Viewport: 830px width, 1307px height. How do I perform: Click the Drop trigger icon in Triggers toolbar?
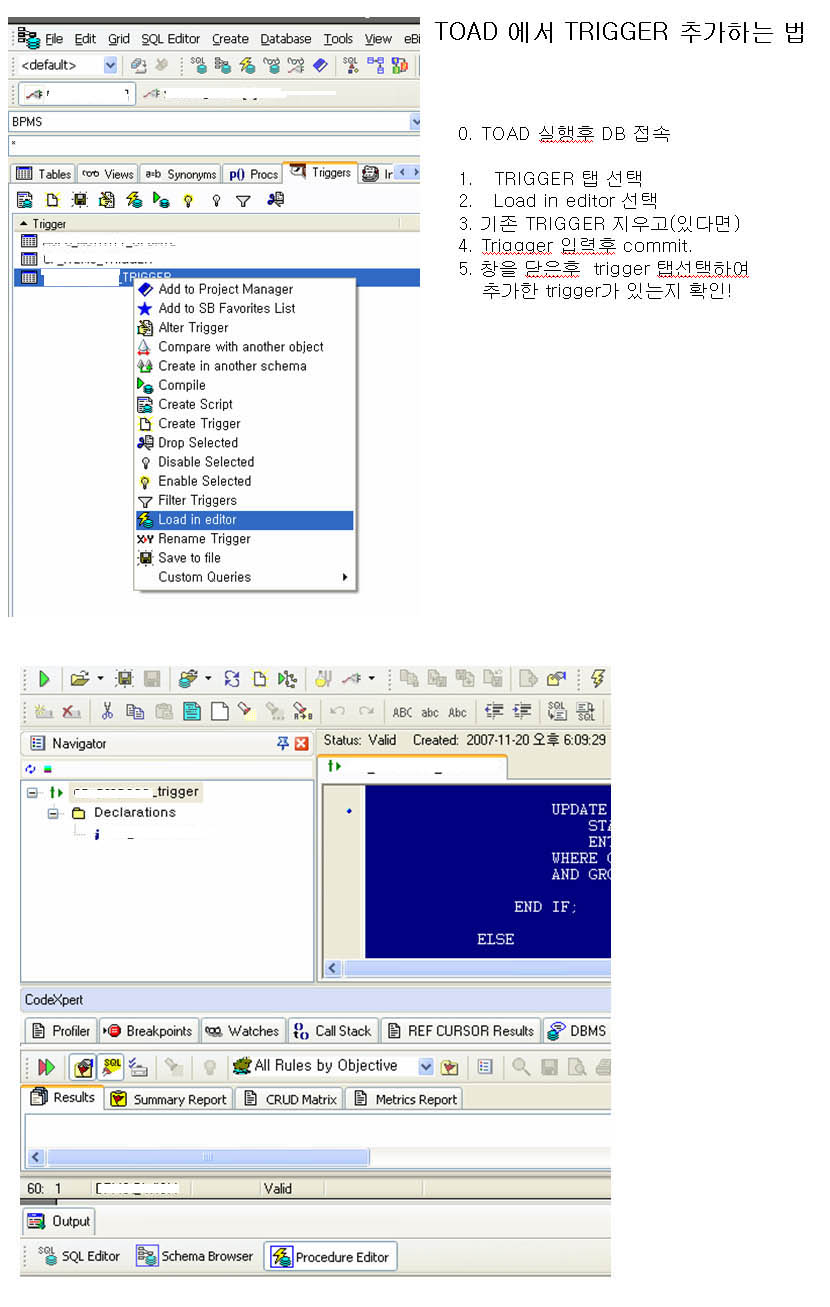tap(276, 200)
